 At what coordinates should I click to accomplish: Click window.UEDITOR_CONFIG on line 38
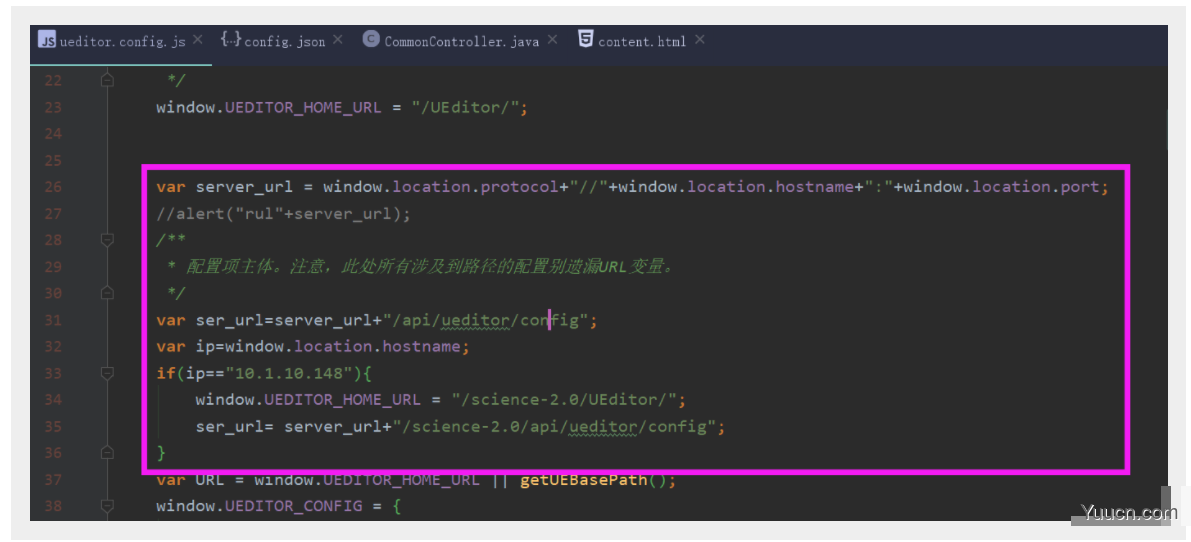point(259,506)
